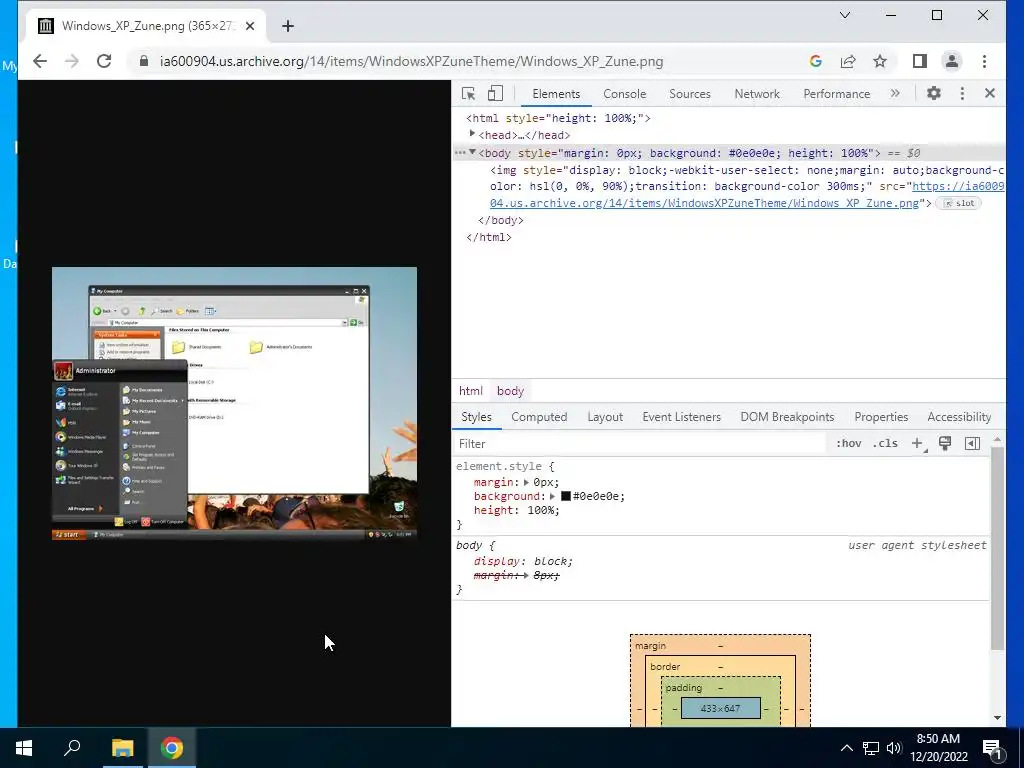Click the slot badge on img element
The image size is (1024, 768).
(959, 203)
